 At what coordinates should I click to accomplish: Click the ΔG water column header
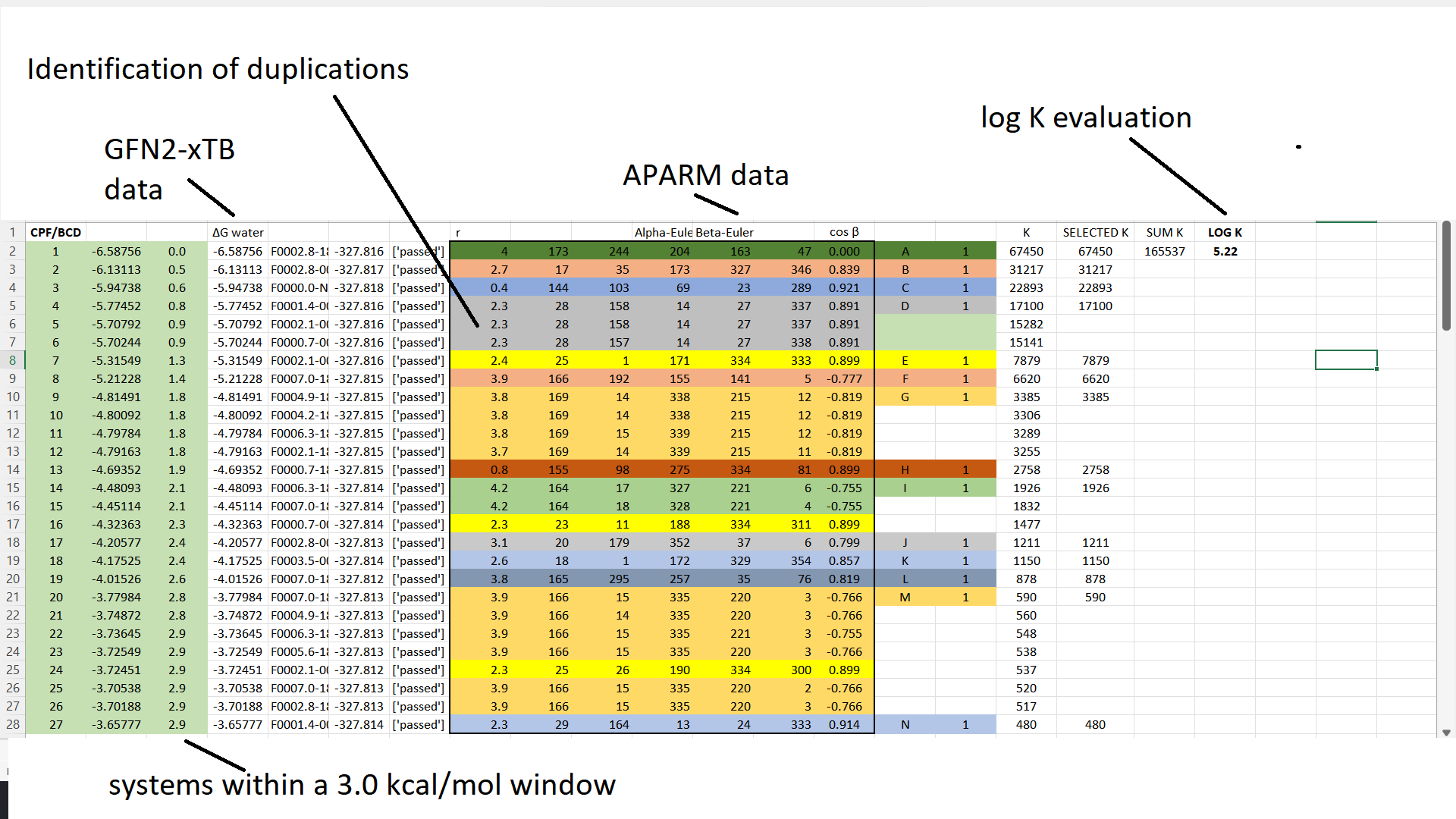tap(237, 232)
